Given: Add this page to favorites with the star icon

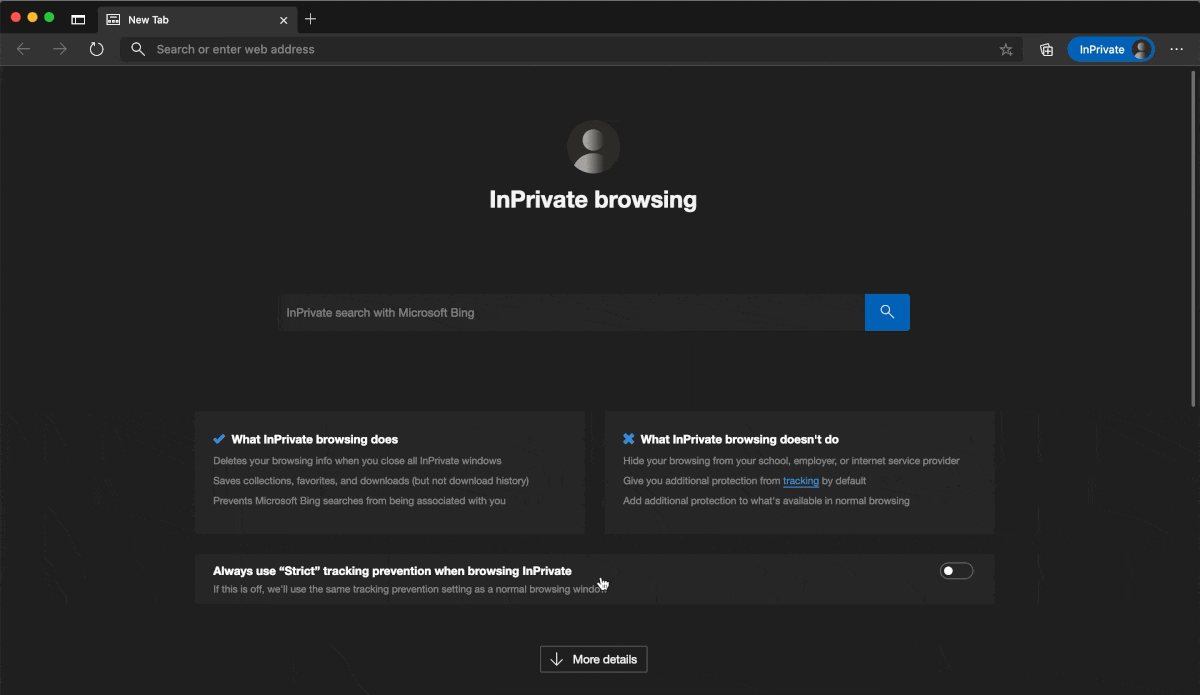Looking at the screenshot, I should [1006, 49].
